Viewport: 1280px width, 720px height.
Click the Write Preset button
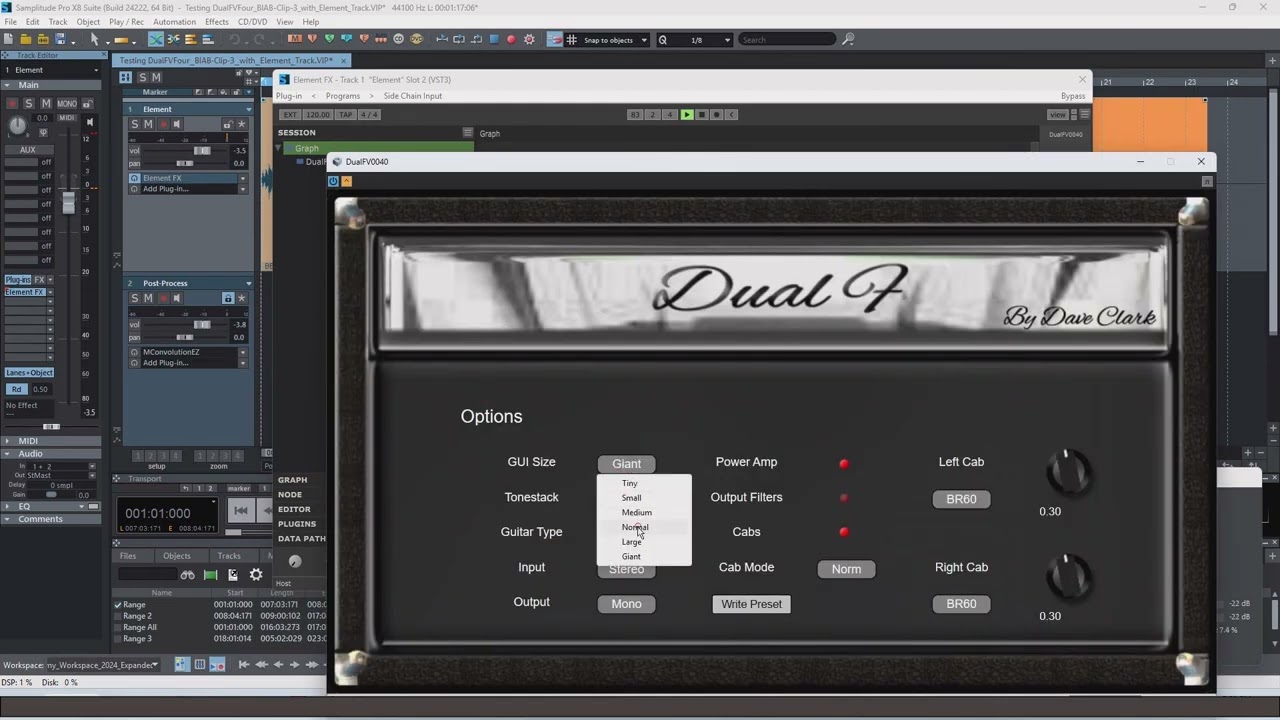(x=752, y=604)
